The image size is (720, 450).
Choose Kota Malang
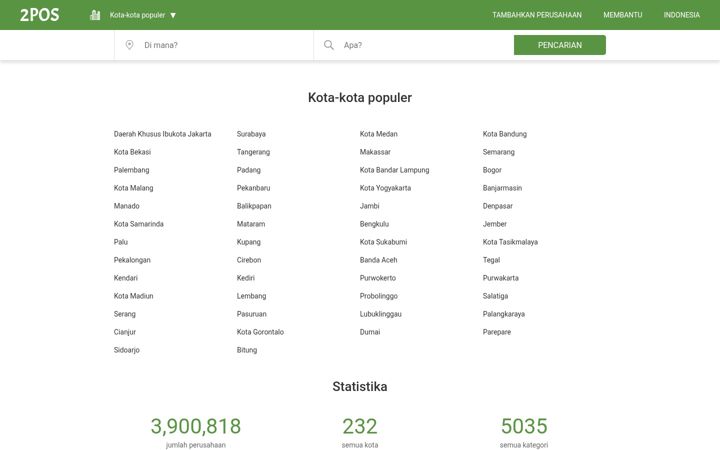point(134,188)
